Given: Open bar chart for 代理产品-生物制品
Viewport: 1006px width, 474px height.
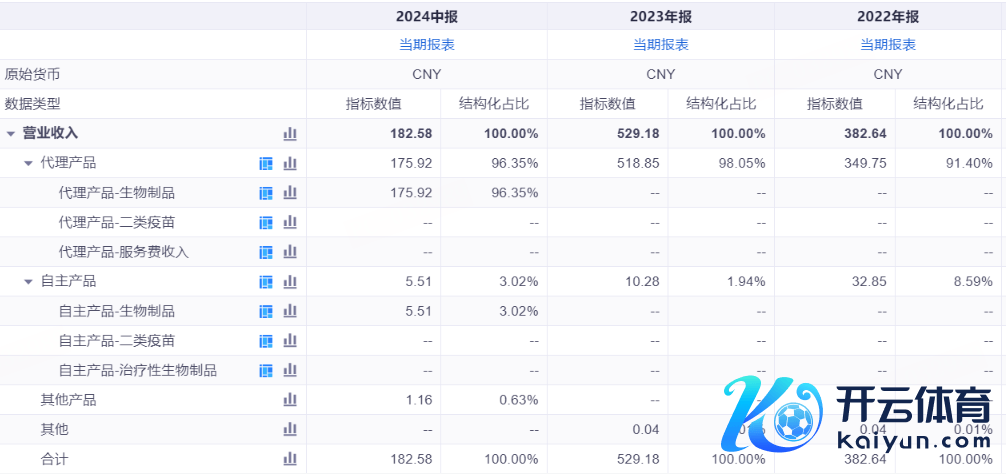Looking at the screenshot, I should [290, 193].
